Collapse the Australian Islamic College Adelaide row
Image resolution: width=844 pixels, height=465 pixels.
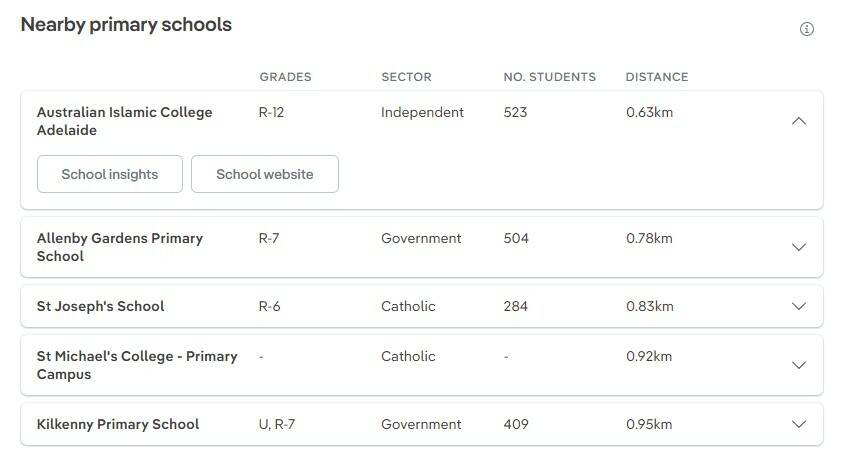pyautogui.click(x=798, y=121)
